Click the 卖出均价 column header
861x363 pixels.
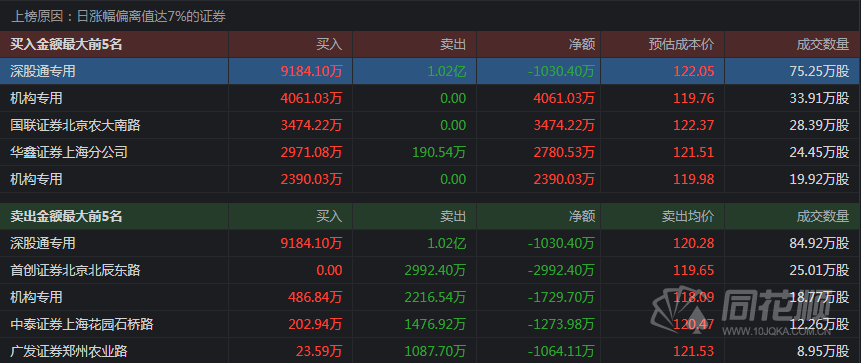click(x=688, y=216)
